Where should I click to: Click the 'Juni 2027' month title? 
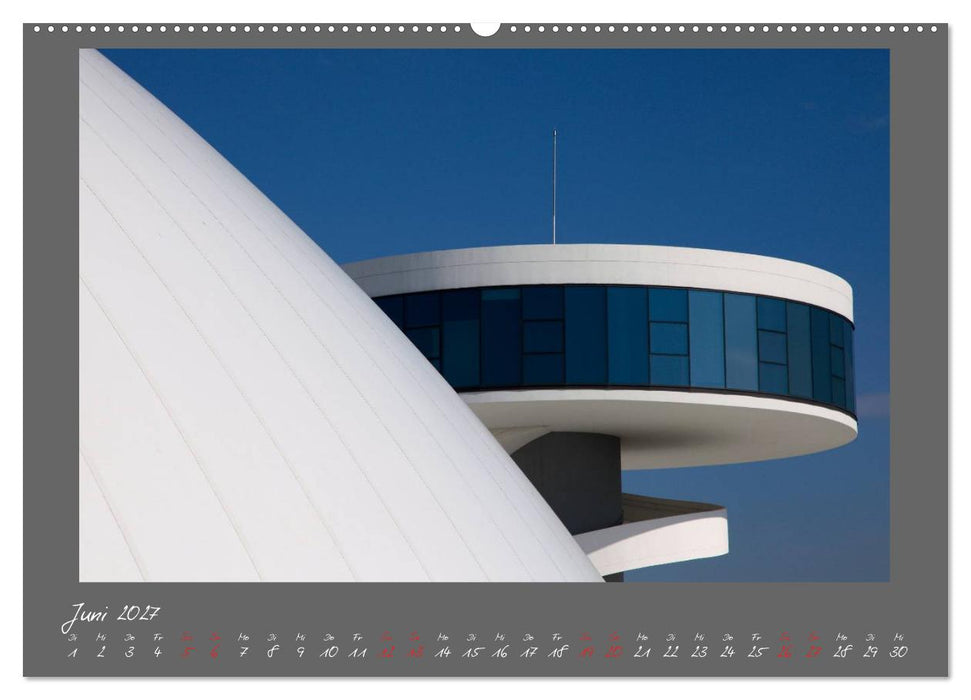click(x=110, y=616)
